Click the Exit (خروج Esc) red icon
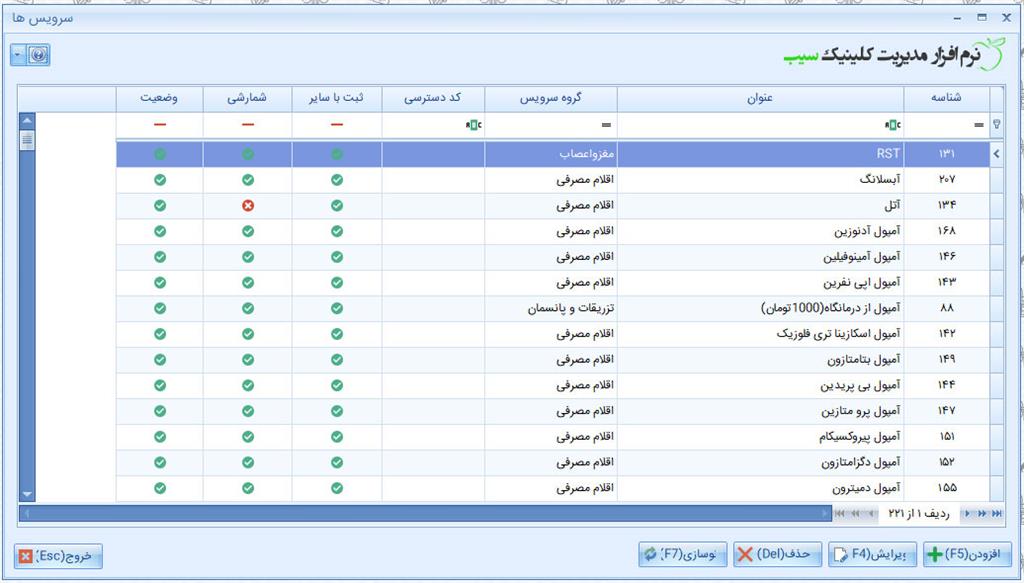 point(26,555)
